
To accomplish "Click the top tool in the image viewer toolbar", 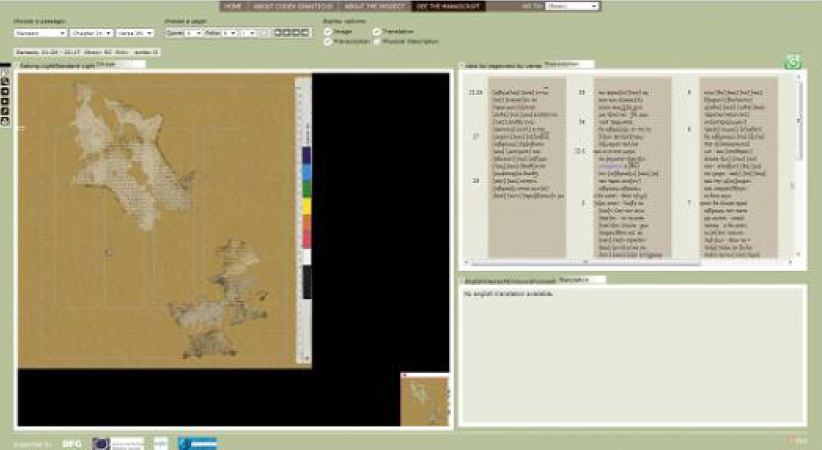I will pos(4,74).
